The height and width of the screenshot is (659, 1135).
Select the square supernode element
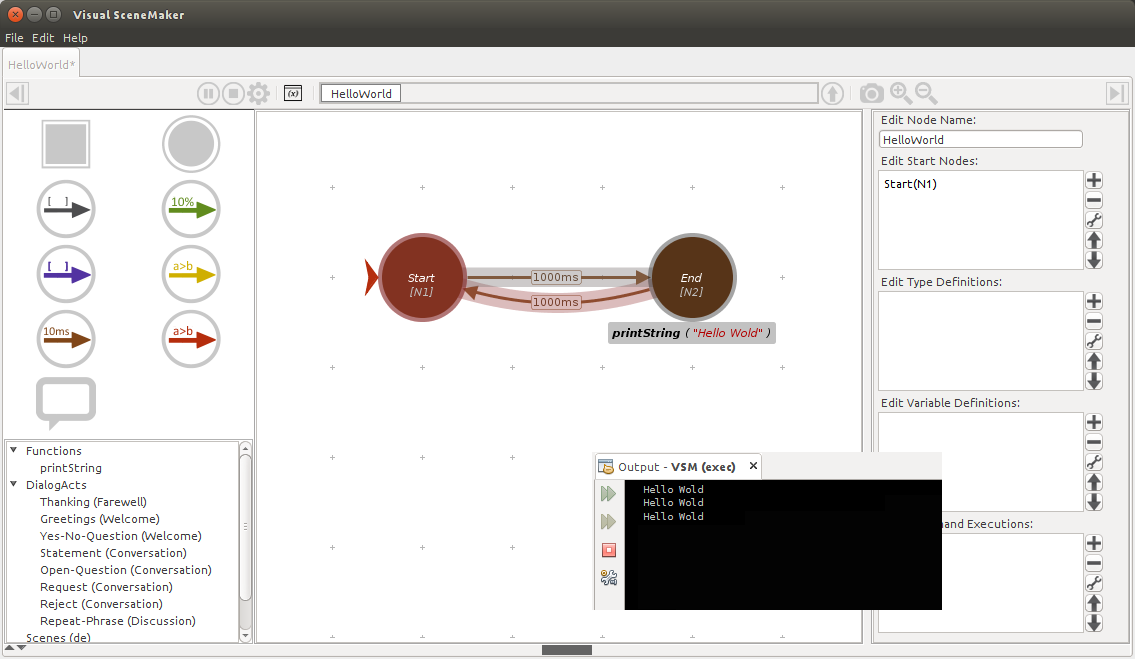tap(66, 144)
